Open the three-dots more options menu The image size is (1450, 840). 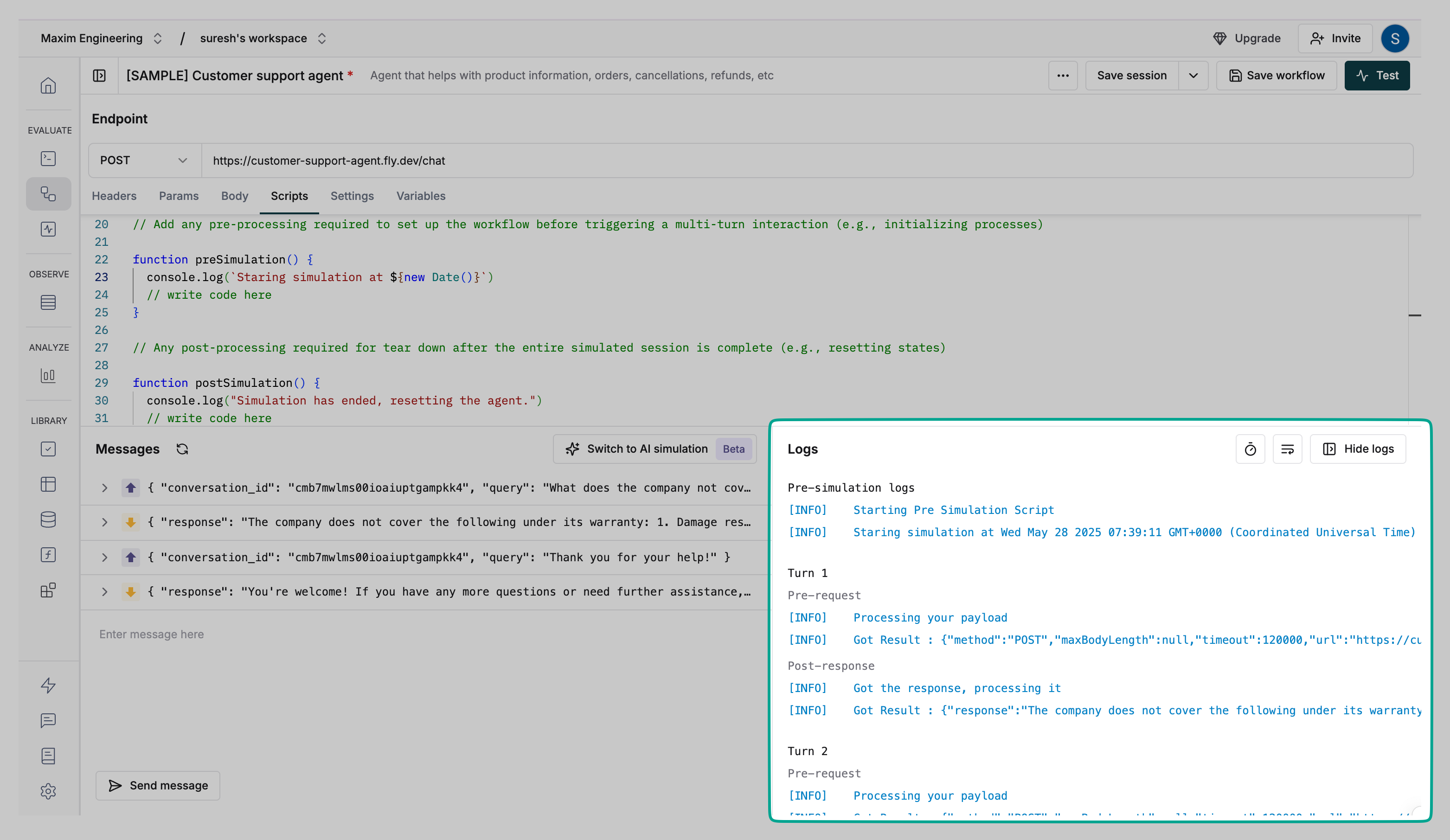coord(1063,75)
